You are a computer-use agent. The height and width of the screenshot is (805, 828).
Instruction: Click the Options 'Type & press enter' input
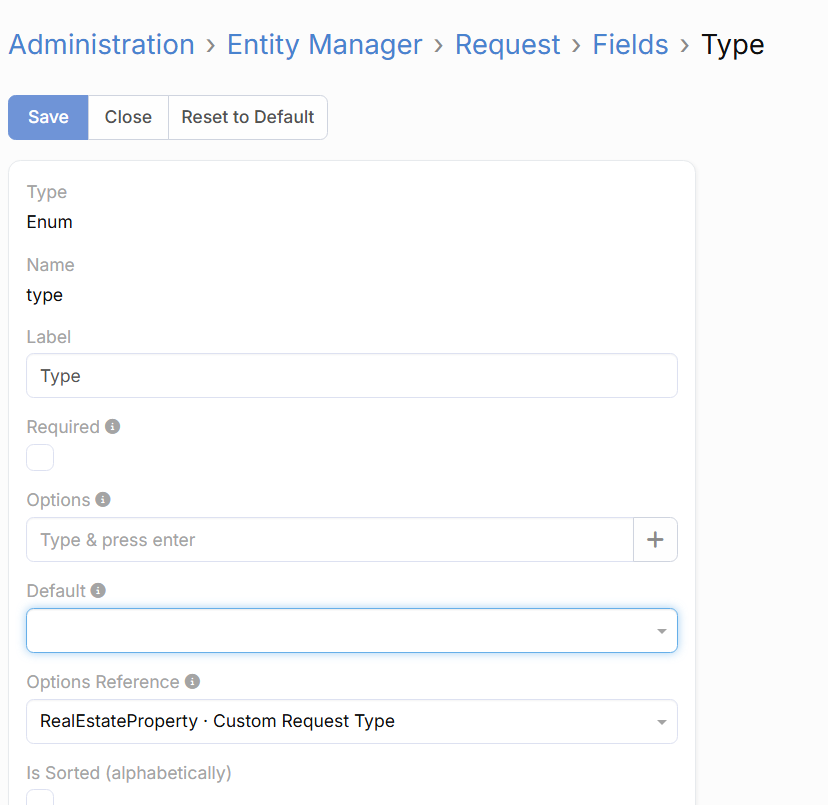329,540
